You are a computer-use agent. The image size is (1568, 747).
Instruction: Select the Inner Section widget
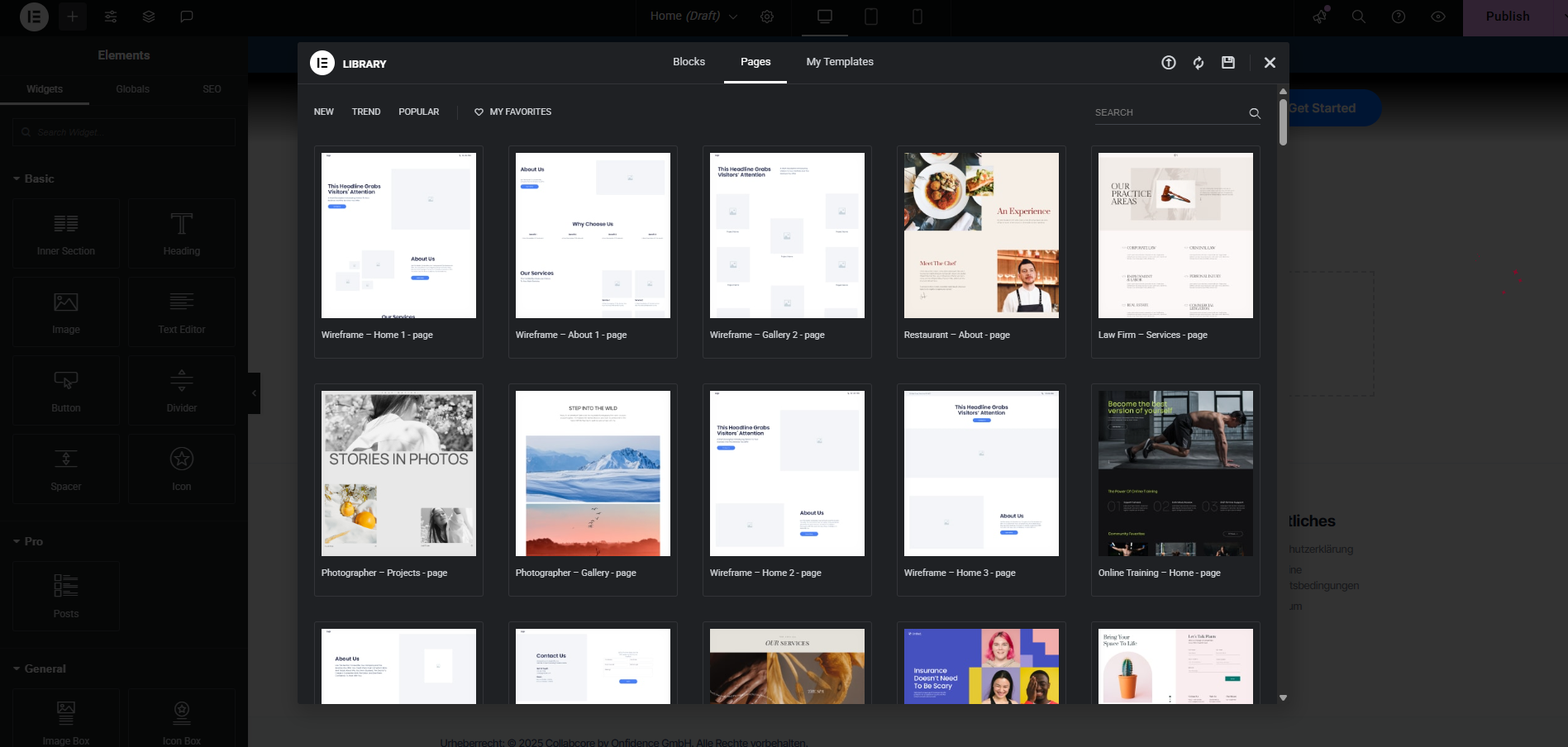point(66,233)
